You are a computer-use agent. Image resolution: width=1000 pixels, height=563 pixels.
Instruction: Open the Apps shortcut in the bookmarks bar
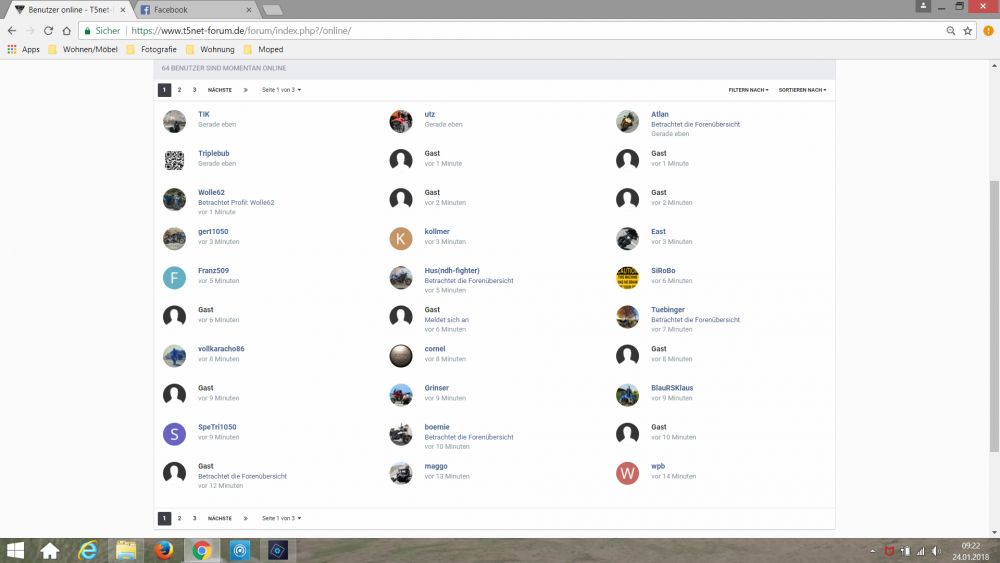(x=24, y=49)
